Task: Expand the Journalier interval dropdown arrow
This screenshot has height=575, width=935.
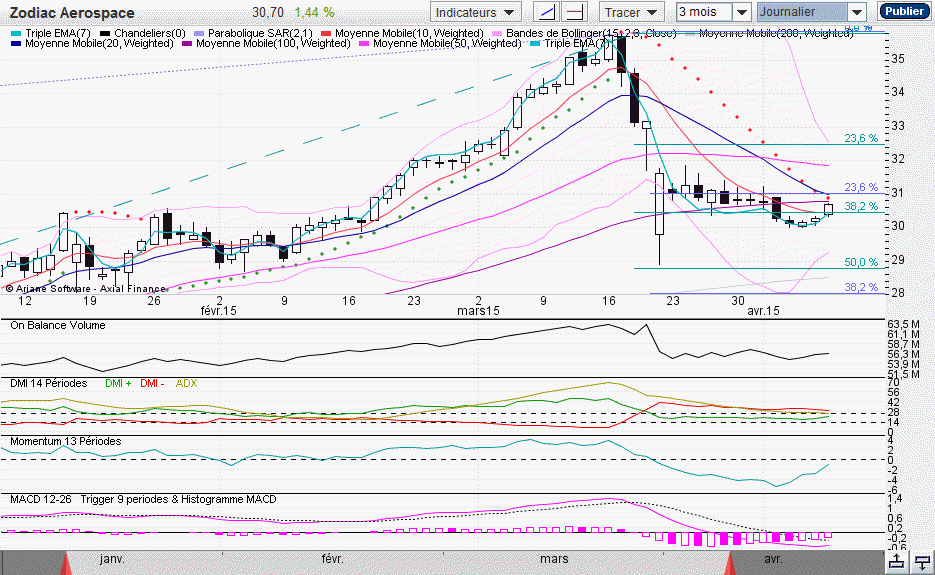Action: (856, 12)
